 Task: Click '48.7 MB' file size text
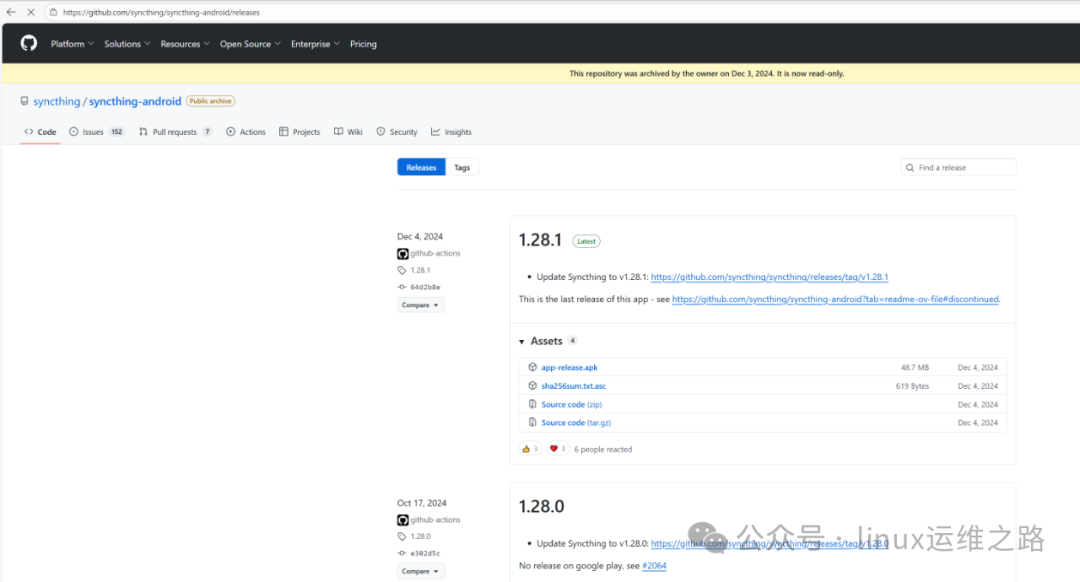click(x=915, y=367)
